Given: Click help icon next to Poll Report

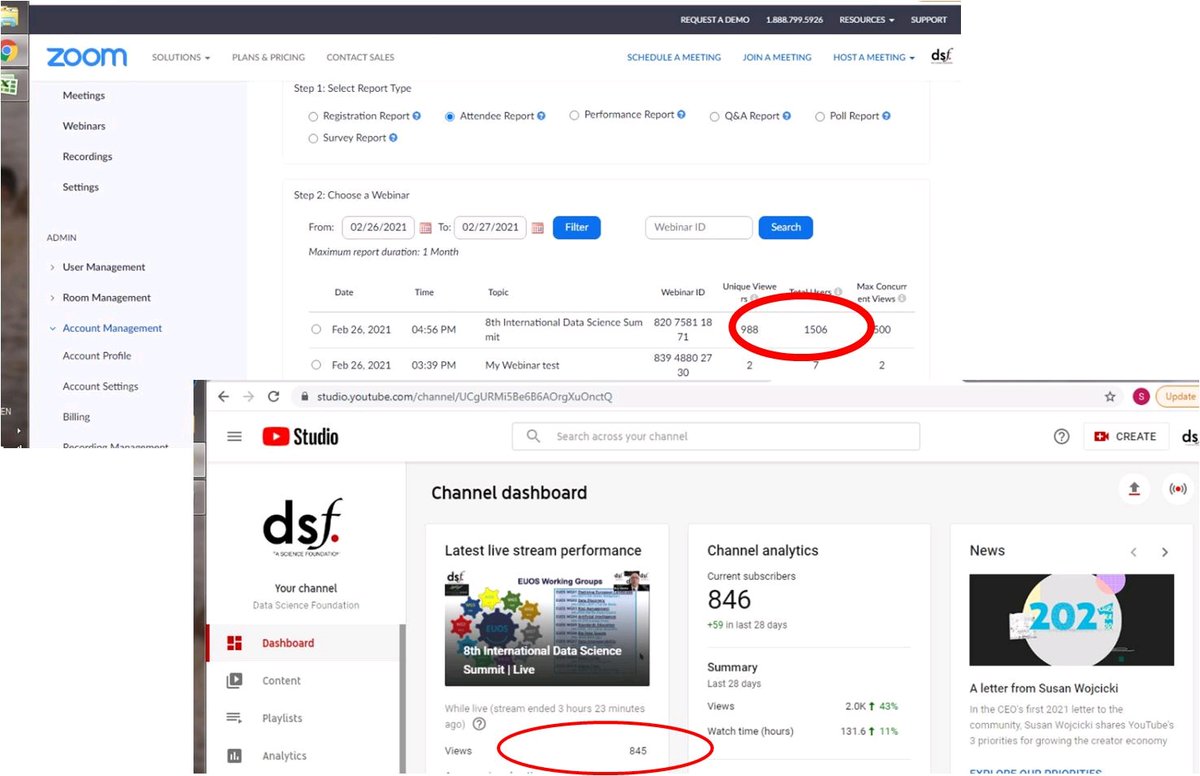Looking at the screenshot, I should click(x=886, y=116).
